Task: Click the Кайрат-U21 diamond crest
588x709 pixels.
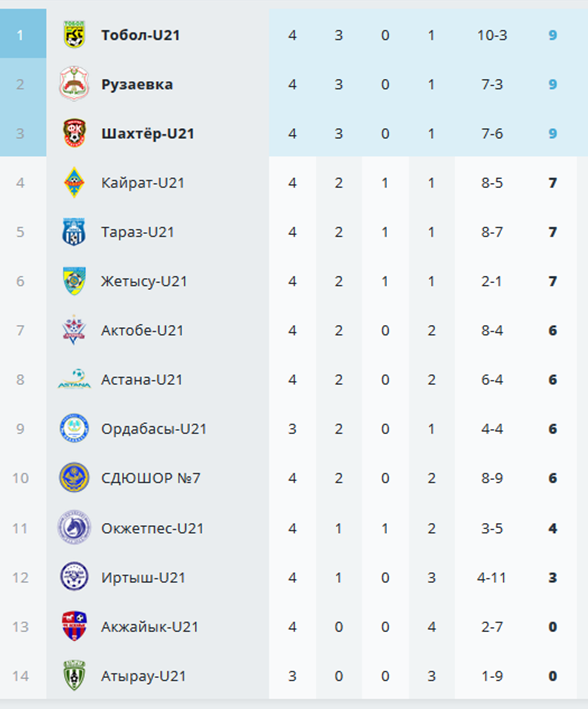Action: click(74, 183)
